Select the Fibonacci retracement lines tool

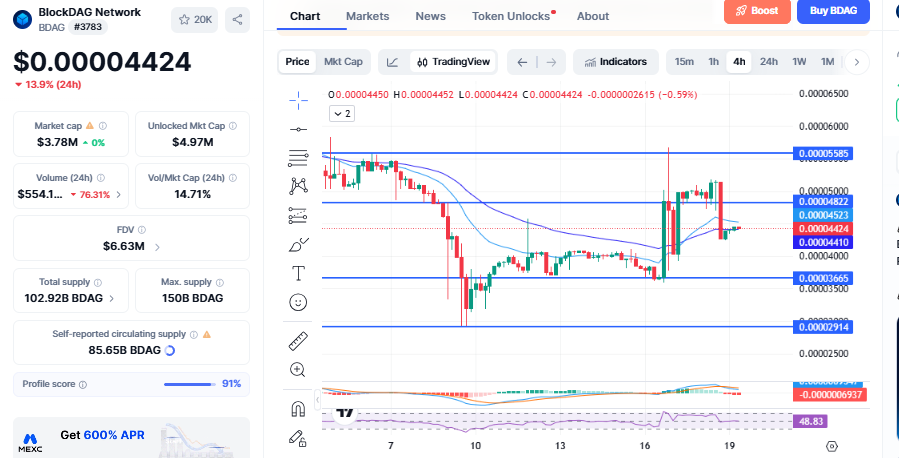tap(298, 158)
